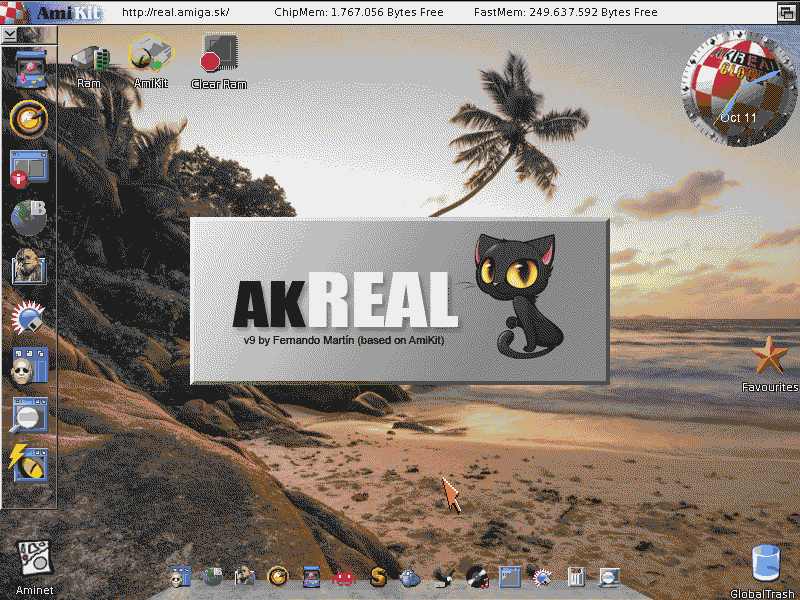Launch the red burst disk icon in bottom dock
Viewport: 800px width, 600px height.
542,577
